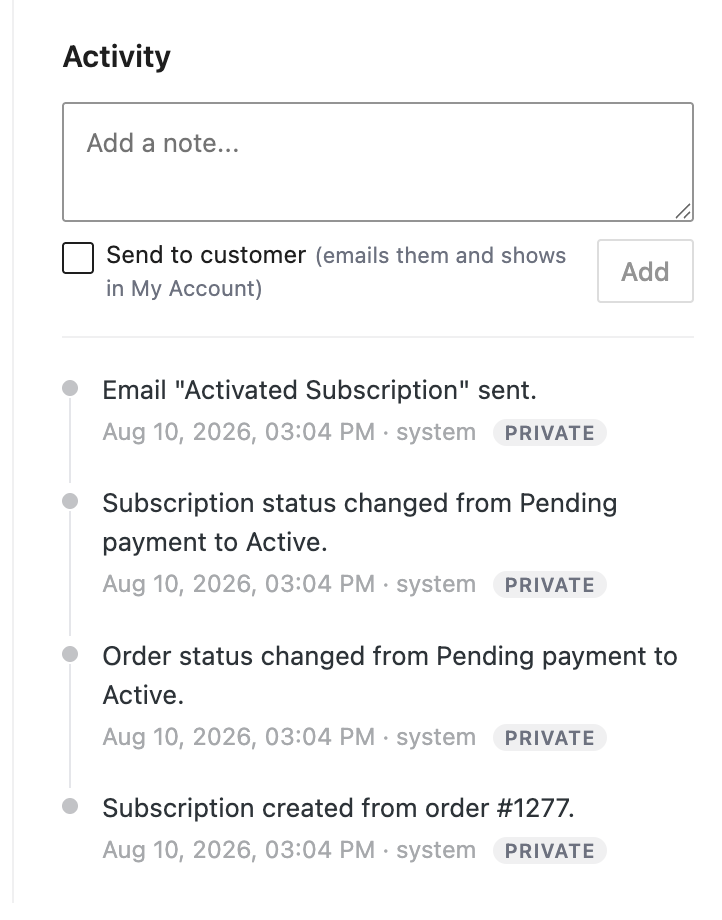Select the Email "Activated Subscription" sent entry text

click(320, 390)
